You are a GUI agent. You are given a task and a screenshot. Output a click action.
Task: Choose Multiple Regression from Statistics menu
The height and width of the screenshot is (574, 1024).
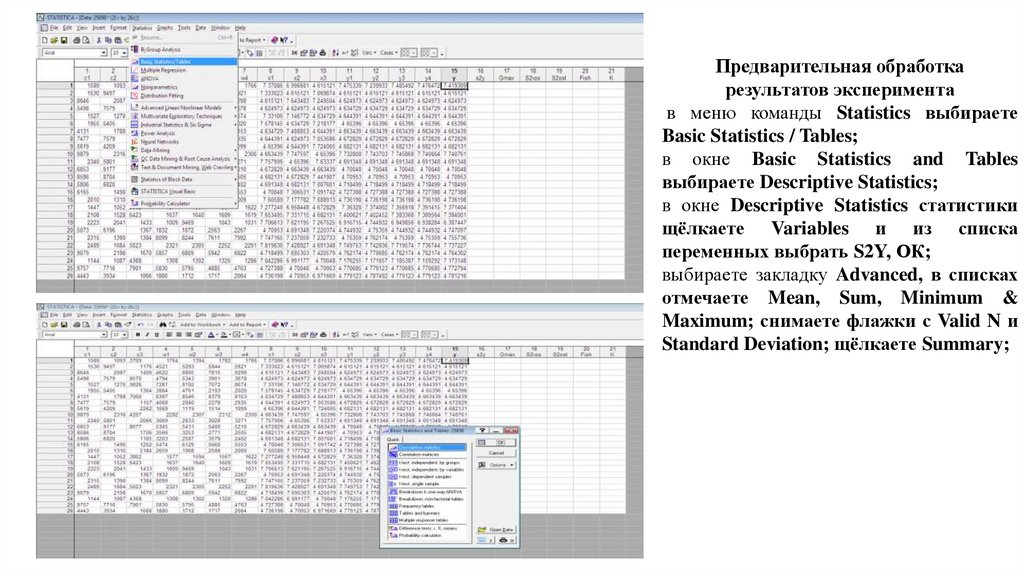coord(184,70)
